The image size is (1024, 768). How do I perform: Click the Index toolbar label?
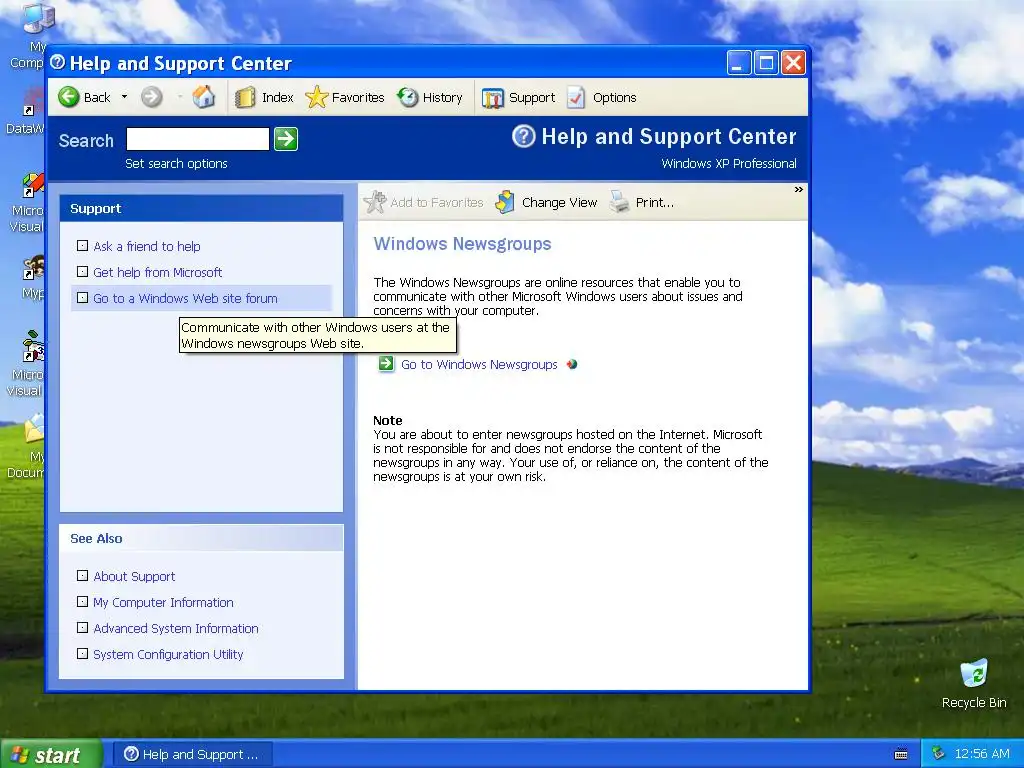click(278, 97)
